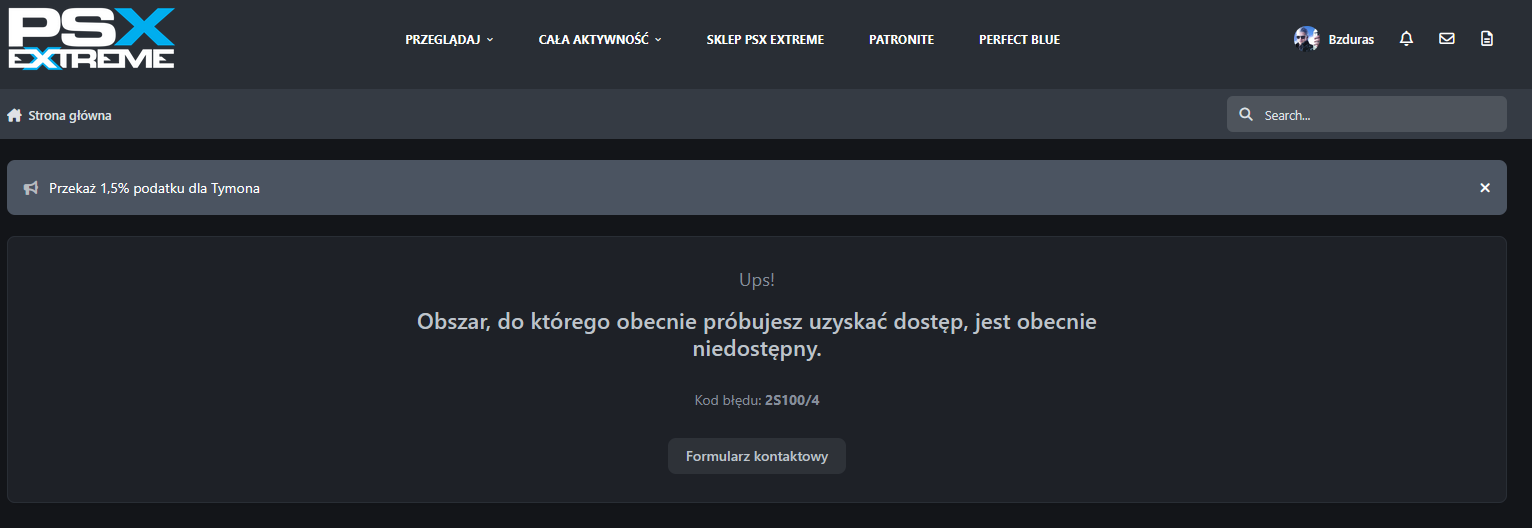The height and width of the screenshot is (528, 1532).
Task: Follow the Strona główna breadcrumb link
Action: [x=69, y=116]
